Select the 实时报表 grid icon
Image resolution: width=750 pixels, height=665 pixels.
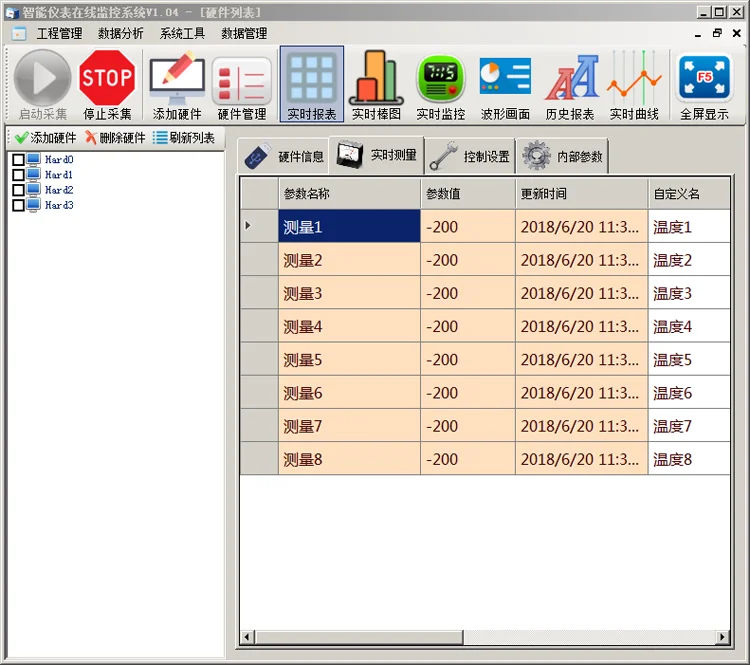coord(312,78)
